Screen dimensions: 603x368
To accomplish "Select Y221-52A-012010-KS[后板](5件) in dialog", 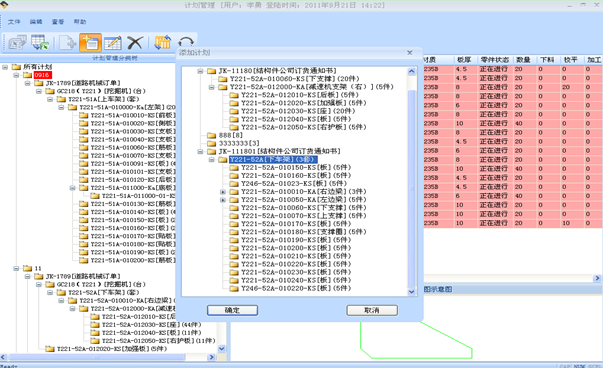I will point(300,95).
